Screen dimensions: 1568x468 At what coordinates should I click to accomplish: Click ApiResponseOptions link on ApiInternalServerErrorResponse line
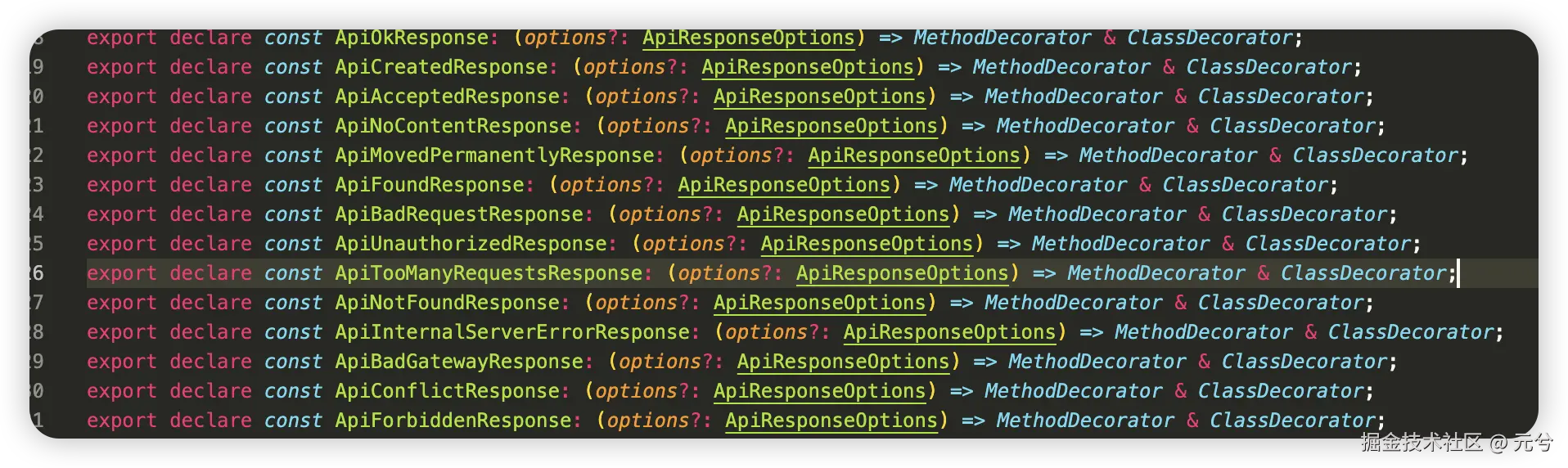949,332
